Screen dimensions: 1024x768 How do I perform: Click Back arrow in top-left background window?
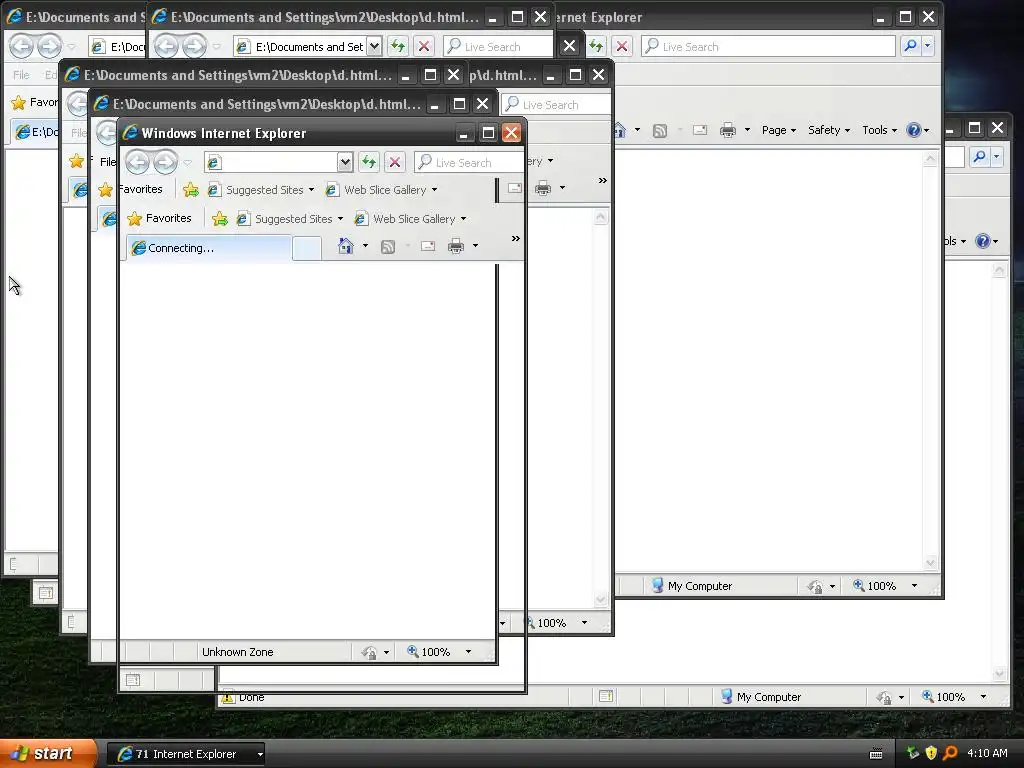click(x=21, y=46)
